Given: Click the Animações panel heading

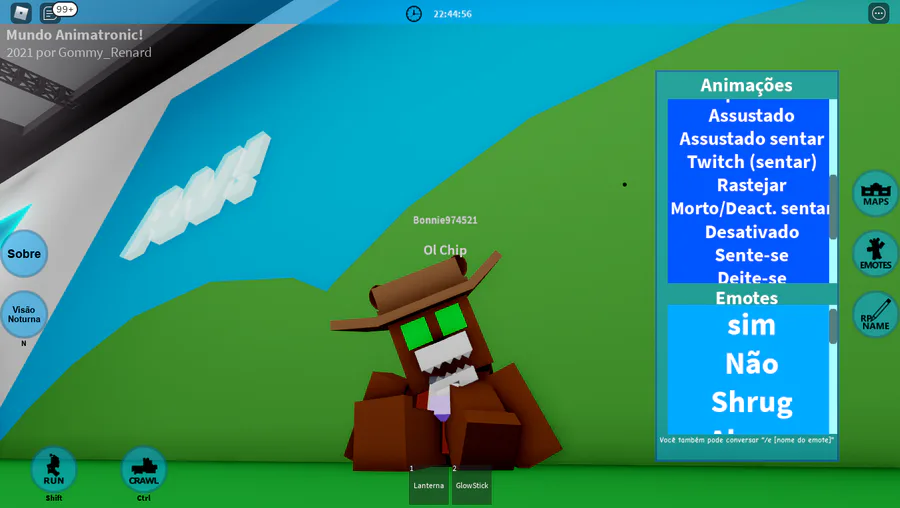Looking at the screenshot, I should (x=746, y=85).
